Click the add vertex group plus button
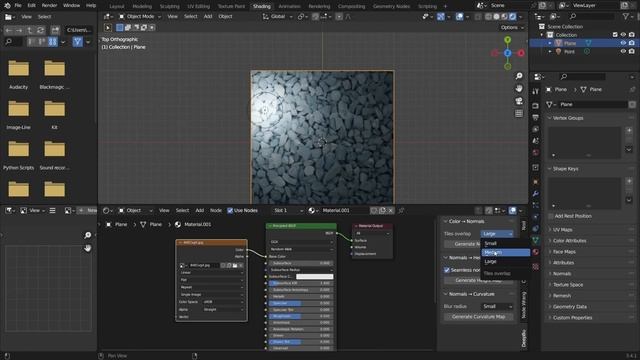This screenshot has height=360, width=640. pyautogui.click(x=629, y=131)
